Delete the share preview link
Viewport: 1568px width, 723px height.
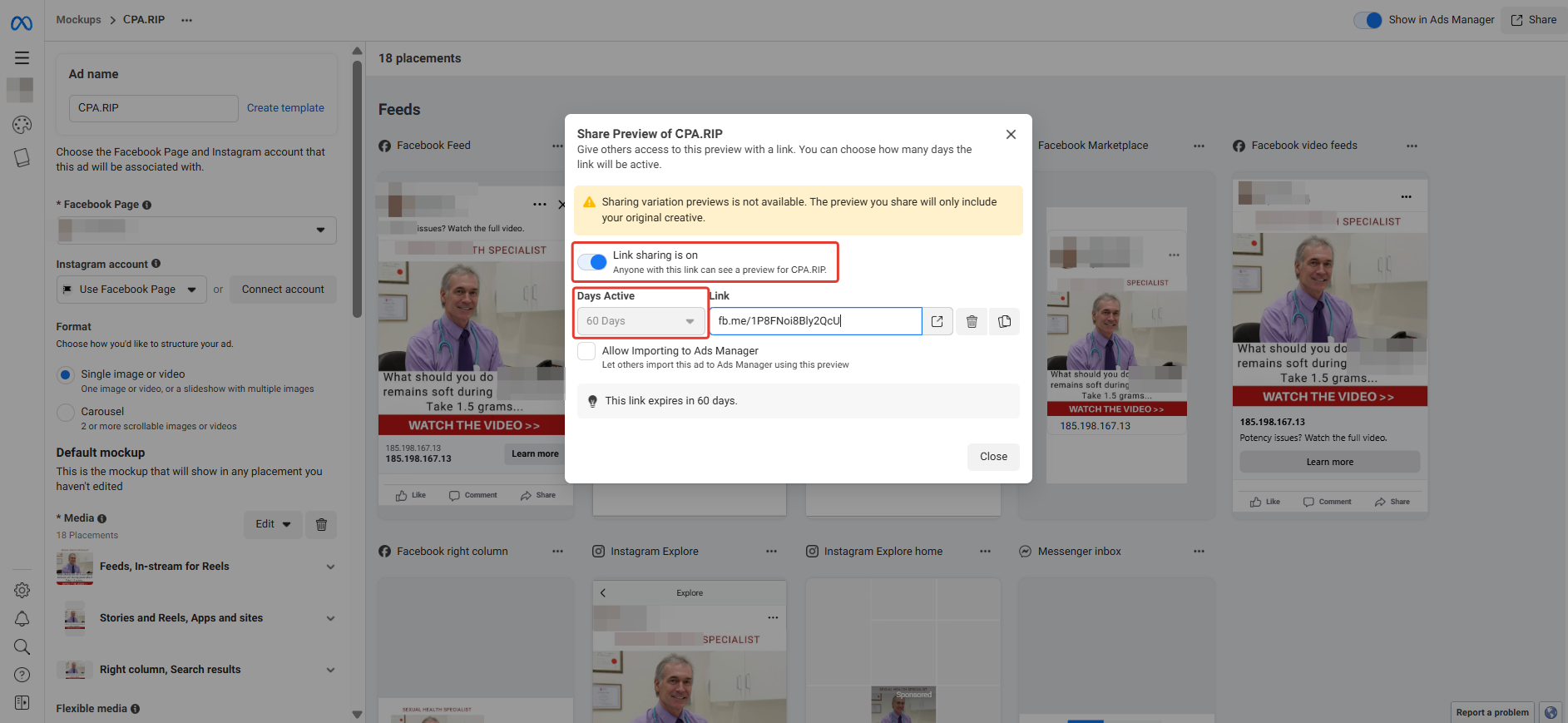coord(972,321)
